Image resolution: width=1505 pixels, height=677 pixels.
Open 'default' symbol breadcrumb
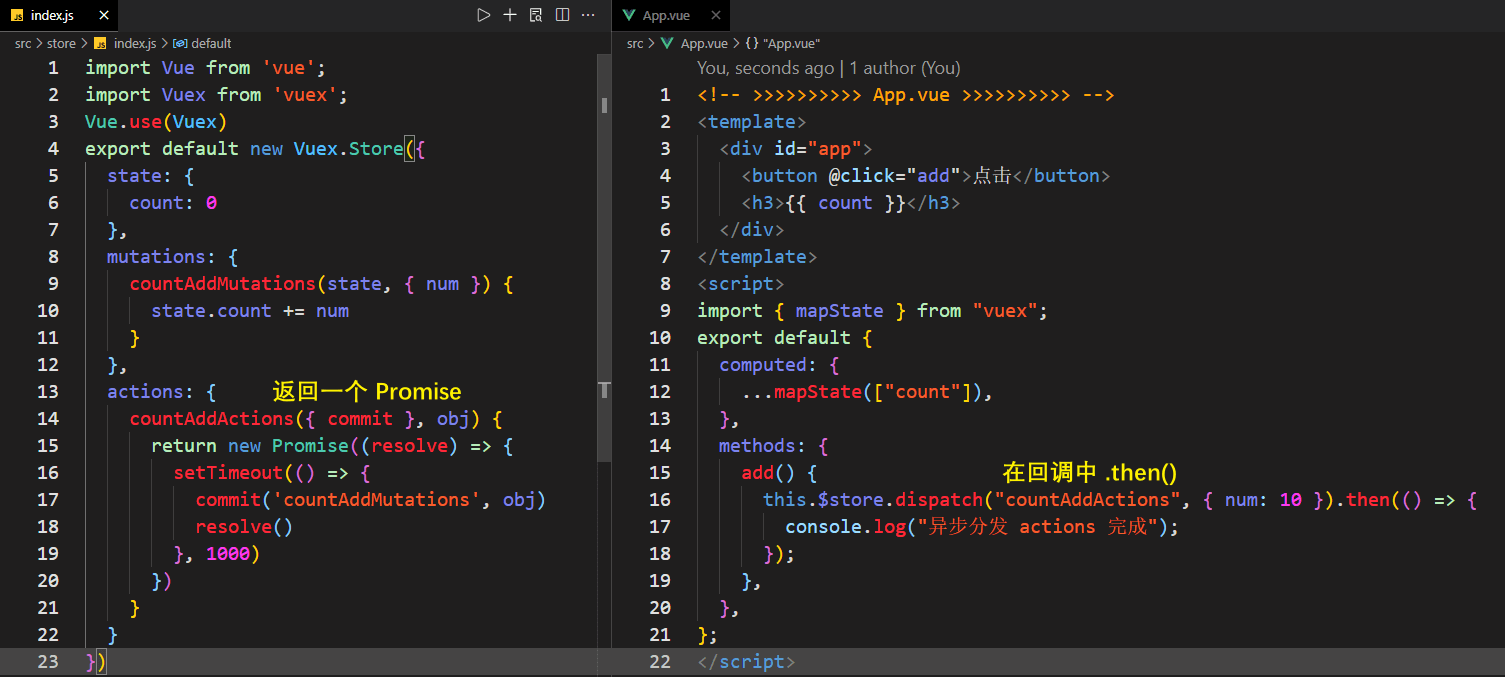click(211, 43)
